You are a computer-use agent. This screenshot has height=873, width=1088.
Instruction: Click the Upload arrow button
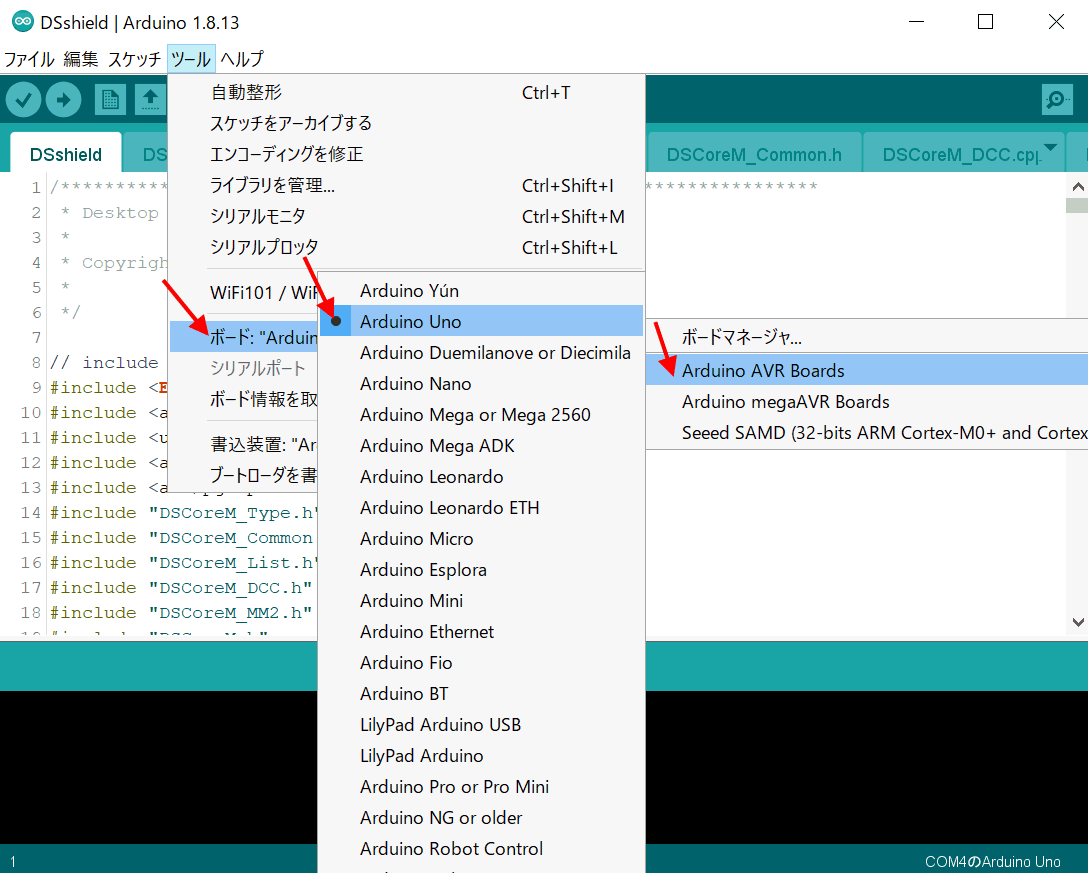(63, 100)
